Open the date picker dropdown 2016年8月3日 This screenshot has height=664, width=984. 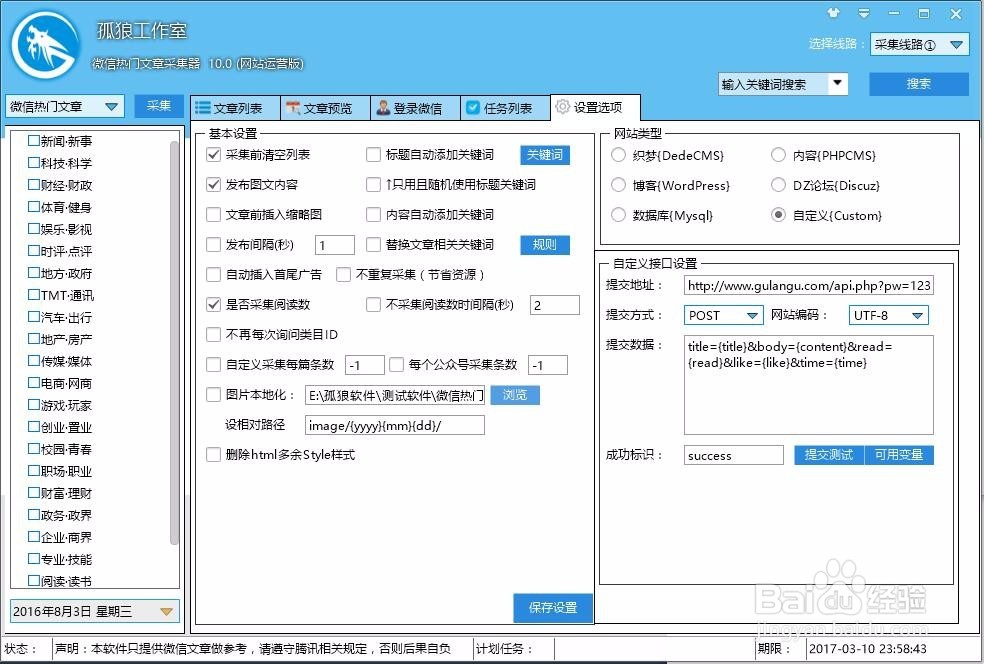(94, 611)
